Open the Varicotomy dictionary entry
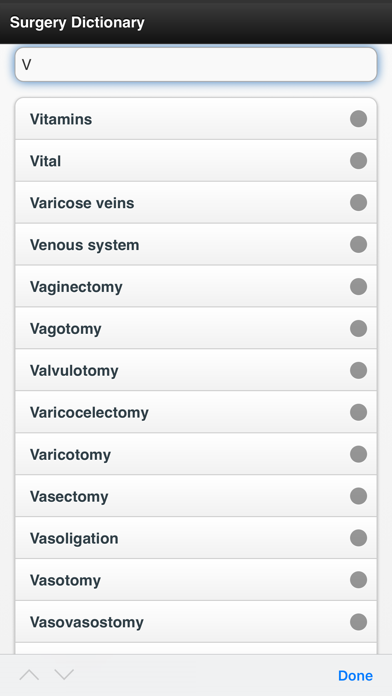The height and width of the screenshot is (696, 392). [x=196, y=454]
